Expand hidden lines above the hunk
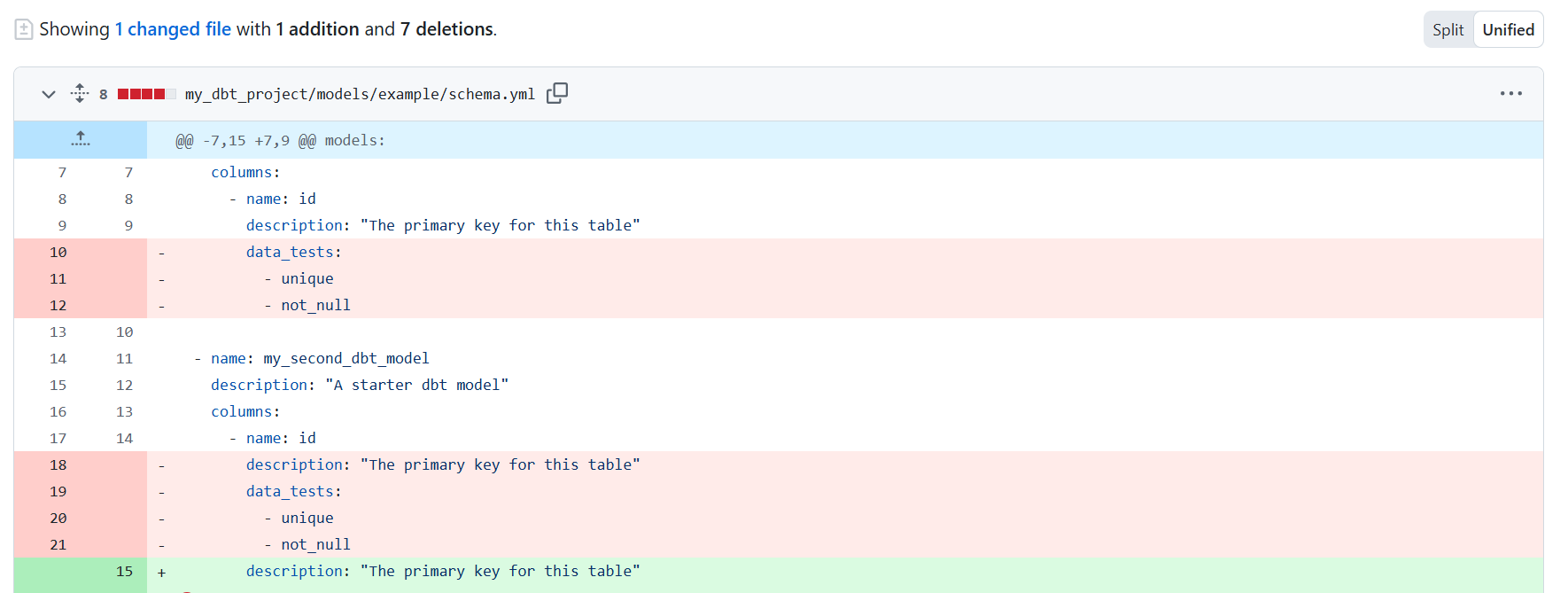Image resolution: width=1568 pixels, height=593 pixels. (x=81, y=139)
